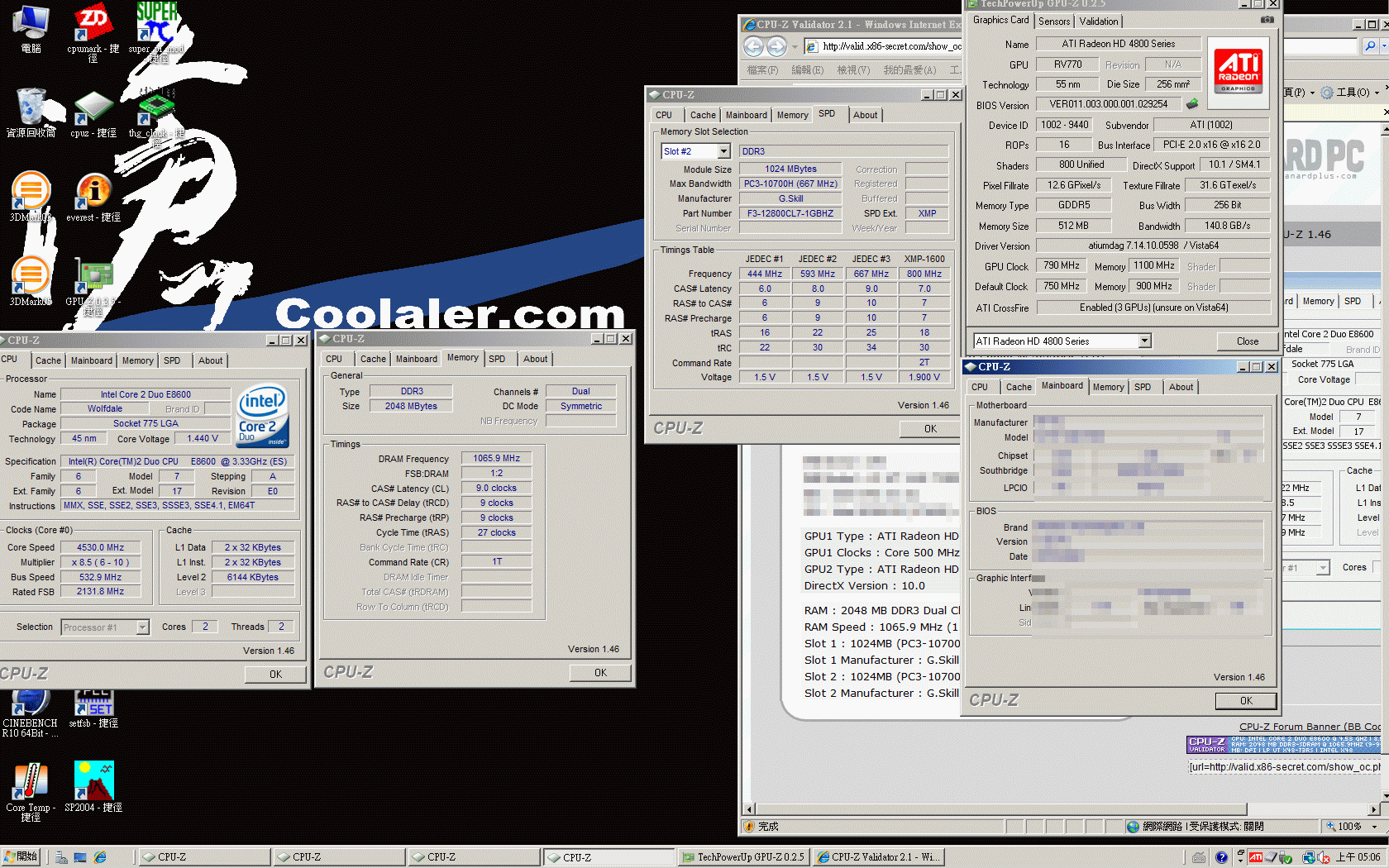Click OK in the CPU-Z SPD window
This screenshot has height=868, width=1389.
pos(930,429)
